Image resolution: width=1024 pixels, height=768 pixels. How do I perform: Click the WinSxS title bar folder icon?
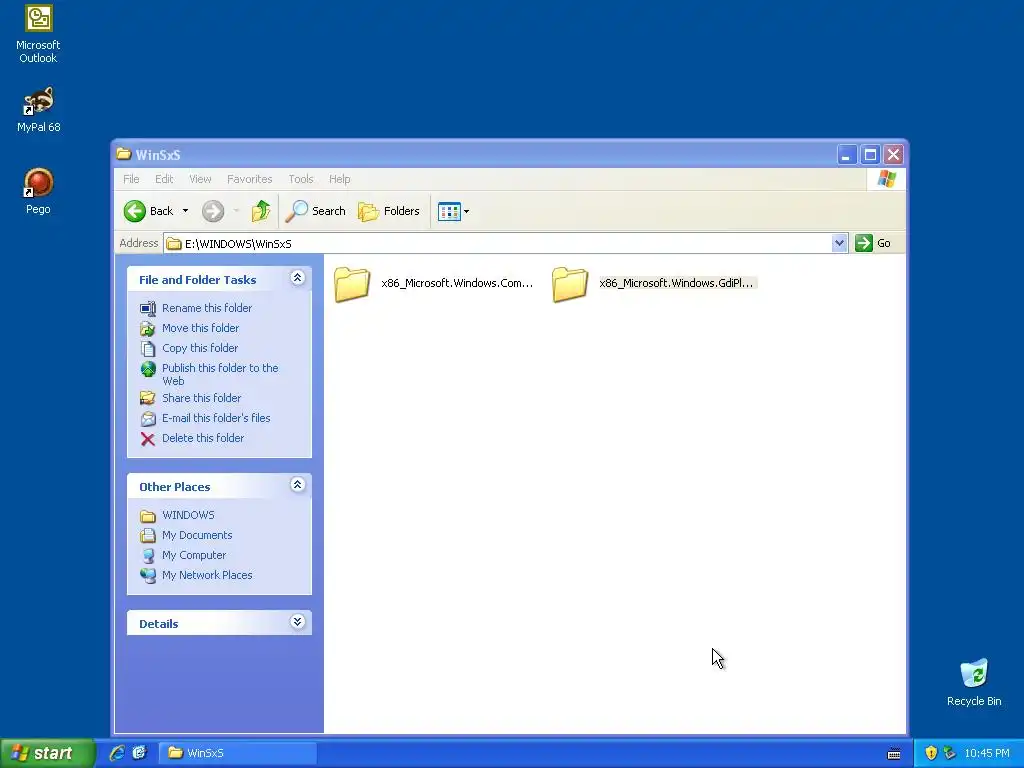pos(124,154)
